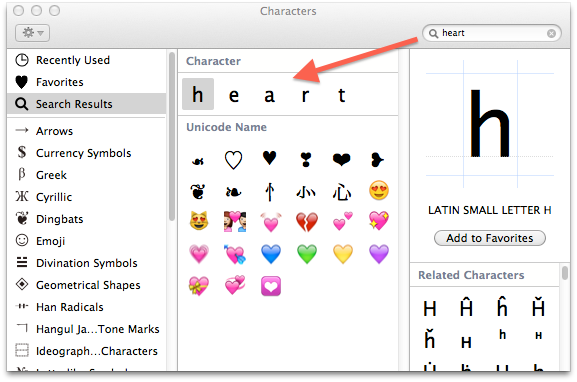
Task: Open the Dingbats category
Action: coord(87,219)
